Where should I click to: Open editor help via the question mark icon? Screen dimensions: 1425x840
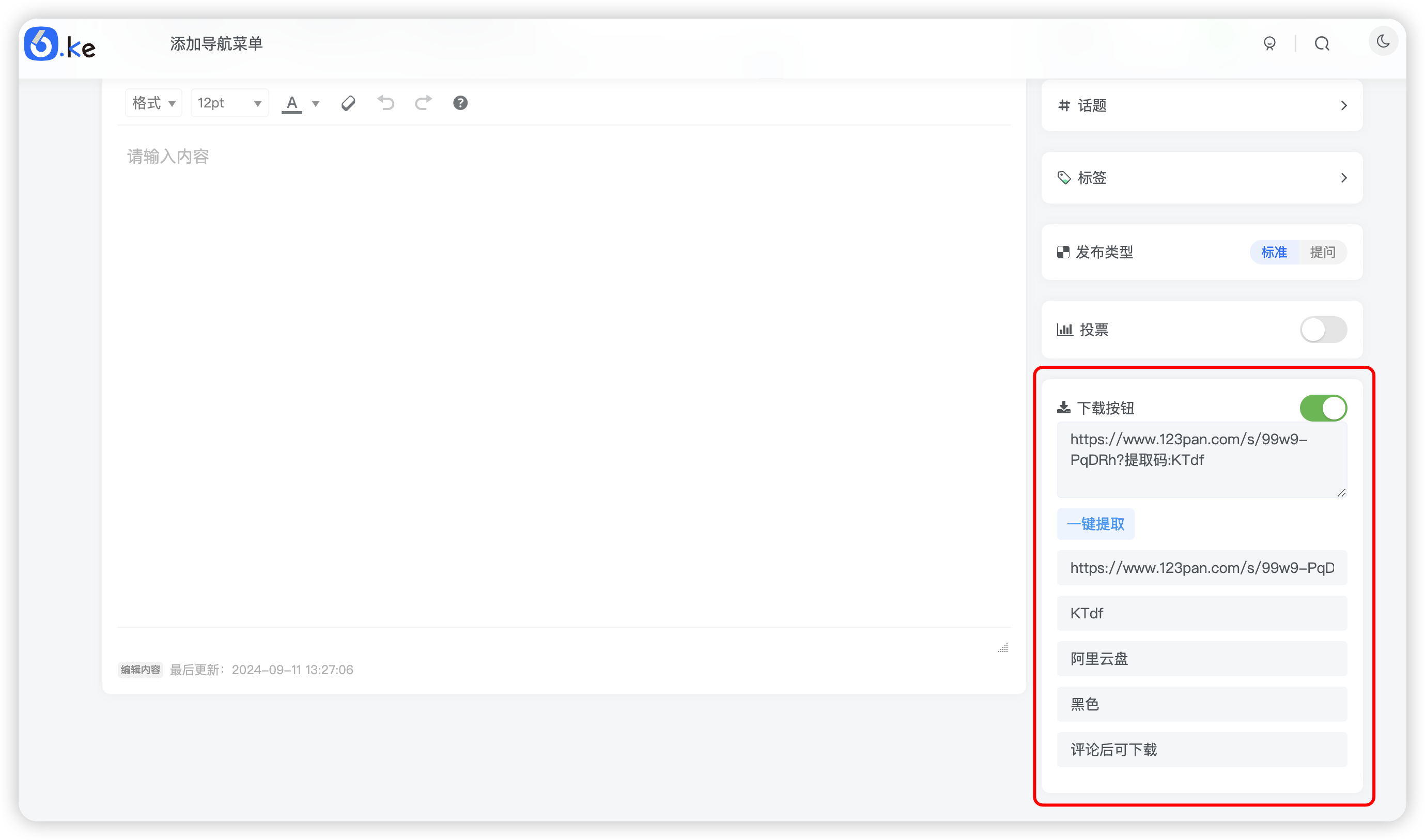[x=460, y=102]
